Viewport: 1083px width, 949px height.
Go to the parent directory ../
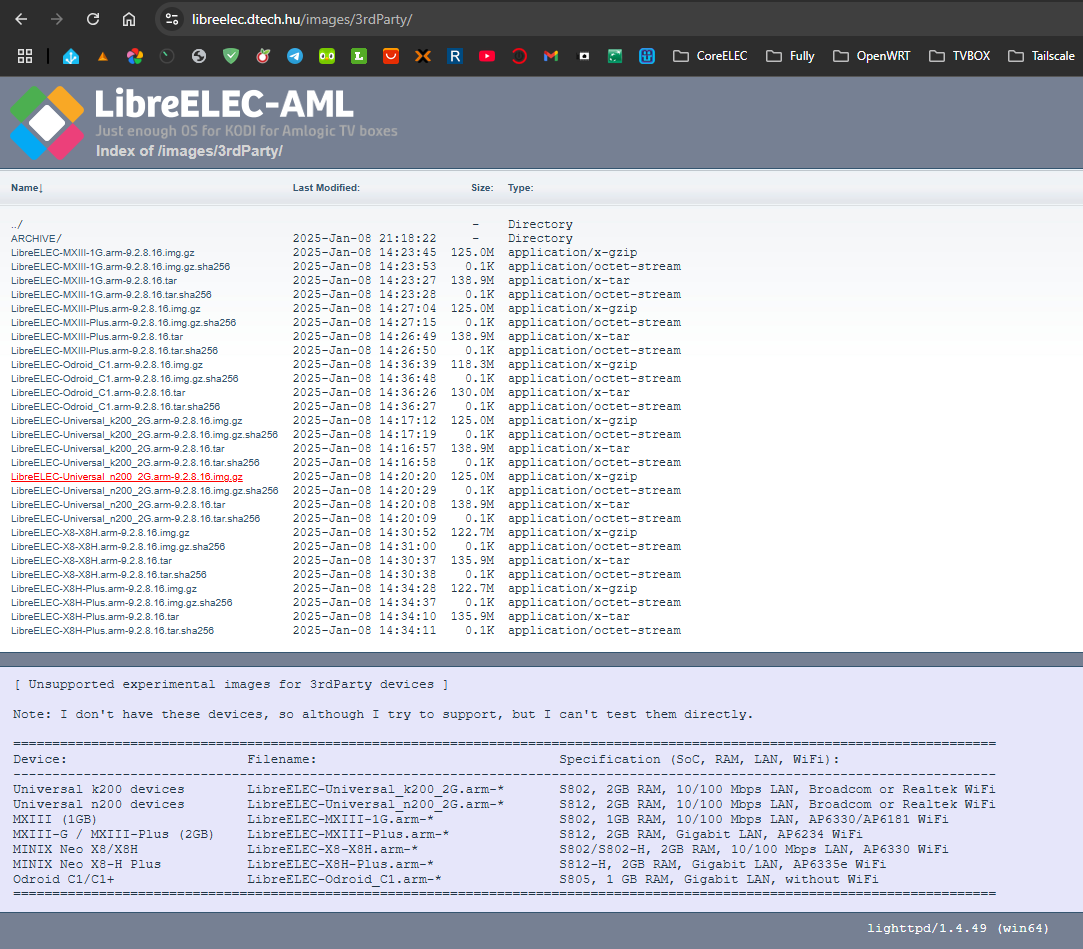pos(17,224)
